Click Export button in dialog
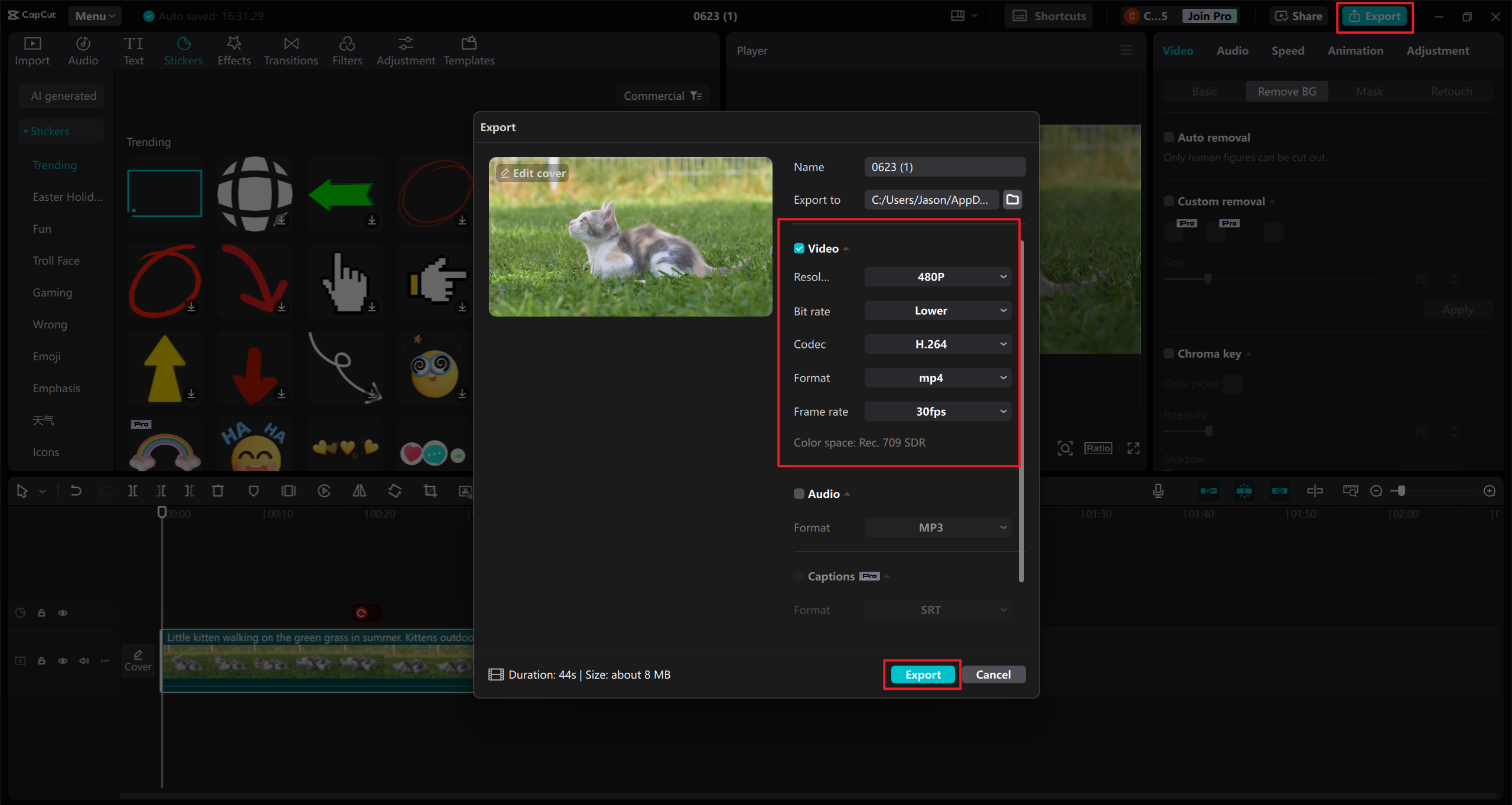The width and height of the screenshot is (1512, 805). [923, 674]
